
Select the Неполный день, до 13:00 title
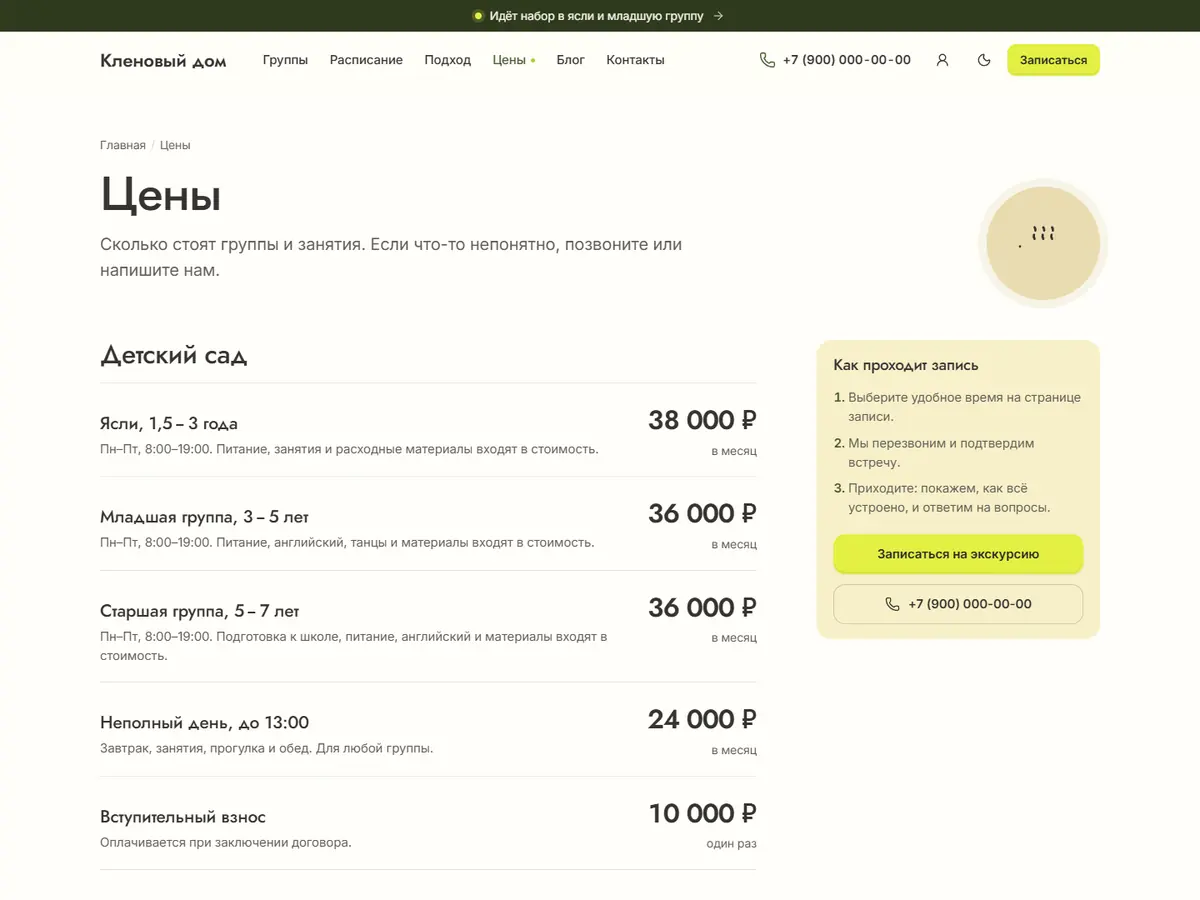click(x=205, y=722)
